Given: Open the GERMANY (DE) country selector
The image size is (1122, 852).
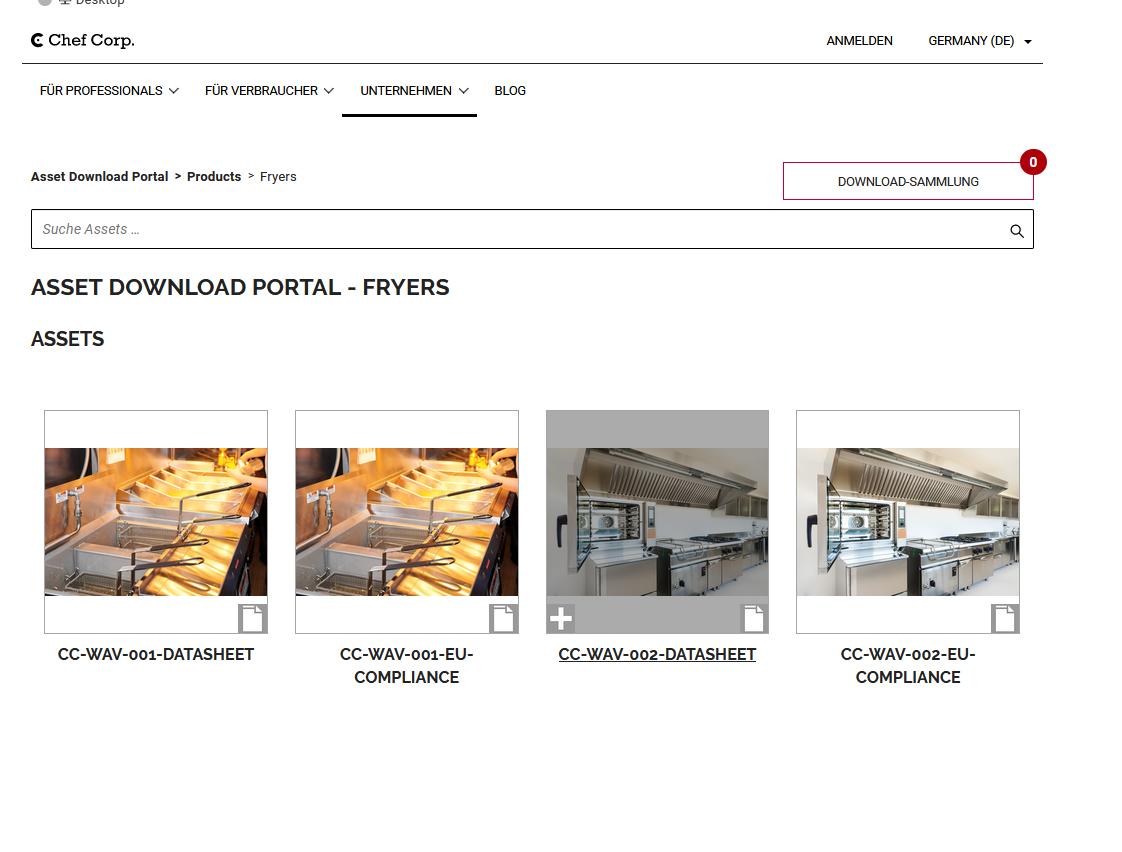Looking at the screenshot, I should (x=979, y=41).
